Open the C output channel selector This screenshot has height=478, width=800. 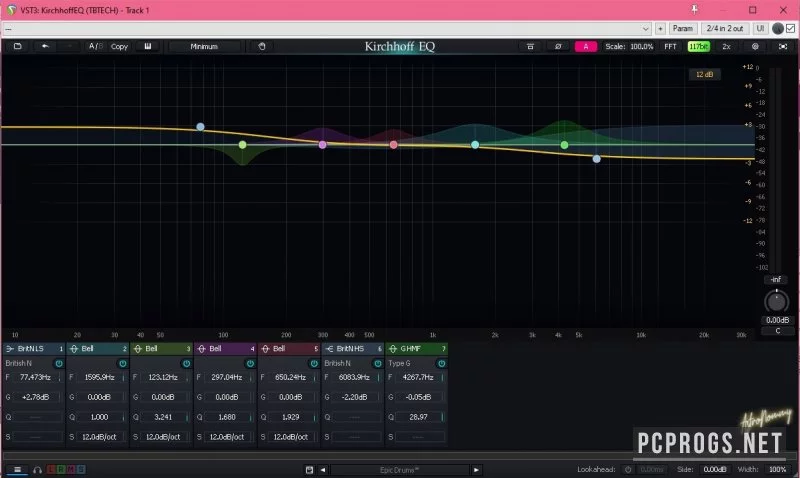point(778,331)
